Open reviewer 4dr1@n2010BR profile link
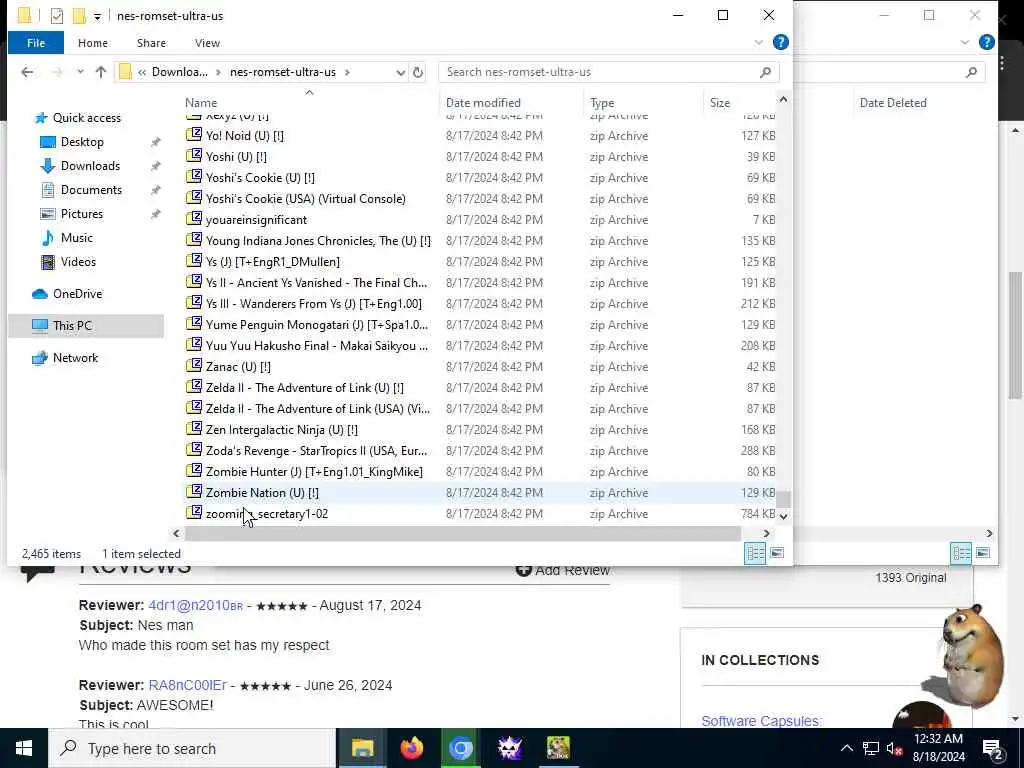 pos(196,605)
